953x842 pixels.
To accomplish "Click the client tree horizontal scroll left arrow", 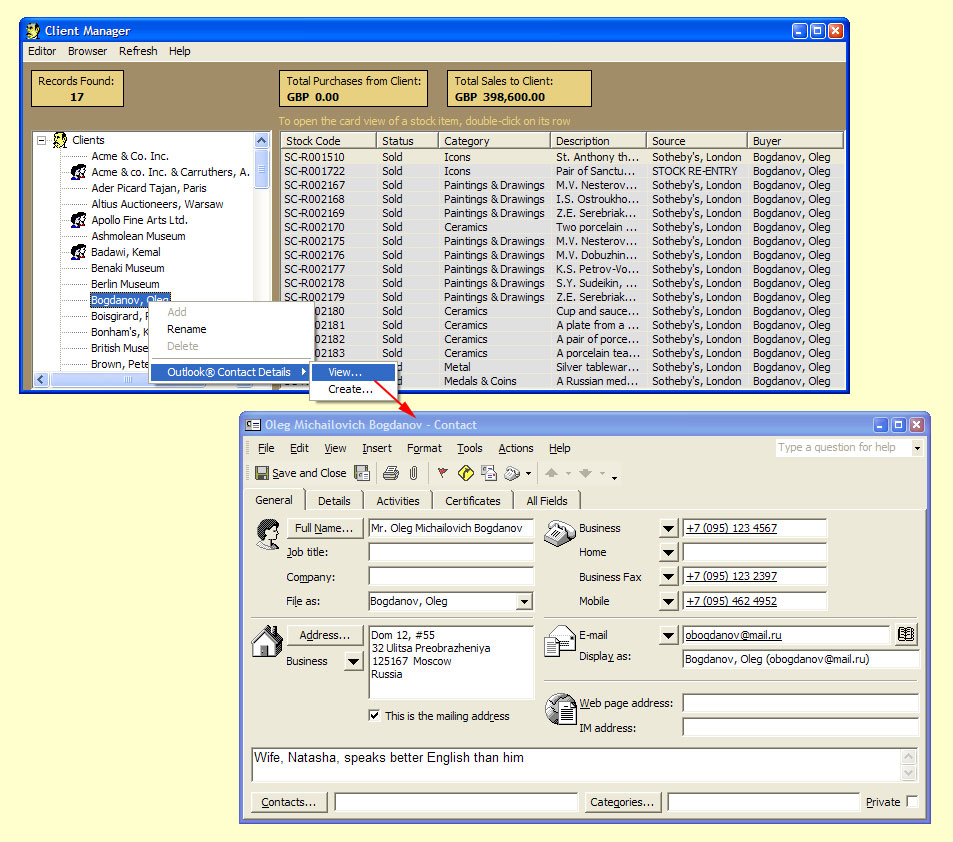I will click(x=41, y=379).
